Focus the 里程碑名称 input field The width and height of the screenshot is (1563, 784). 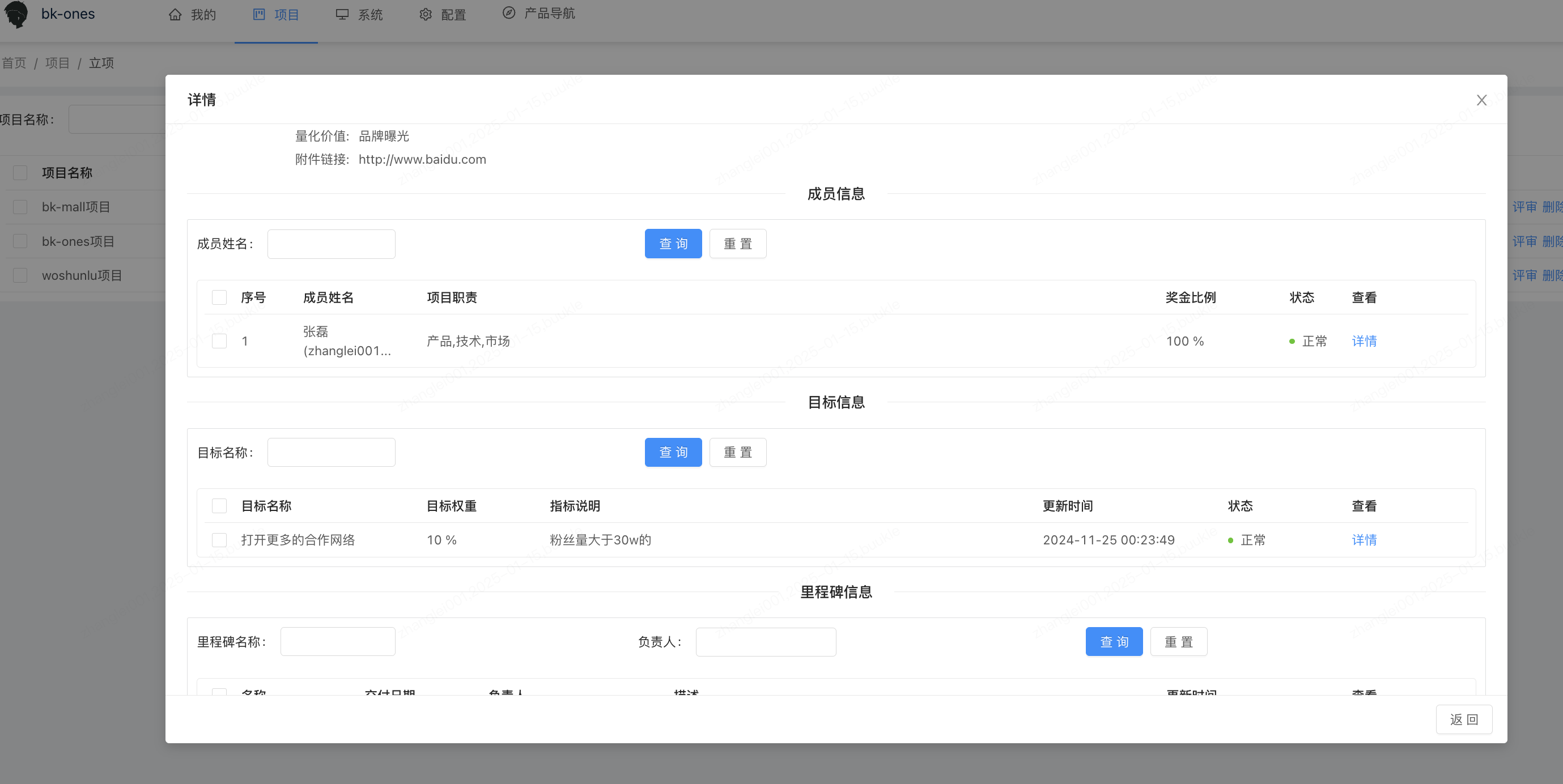coord(338,641)
